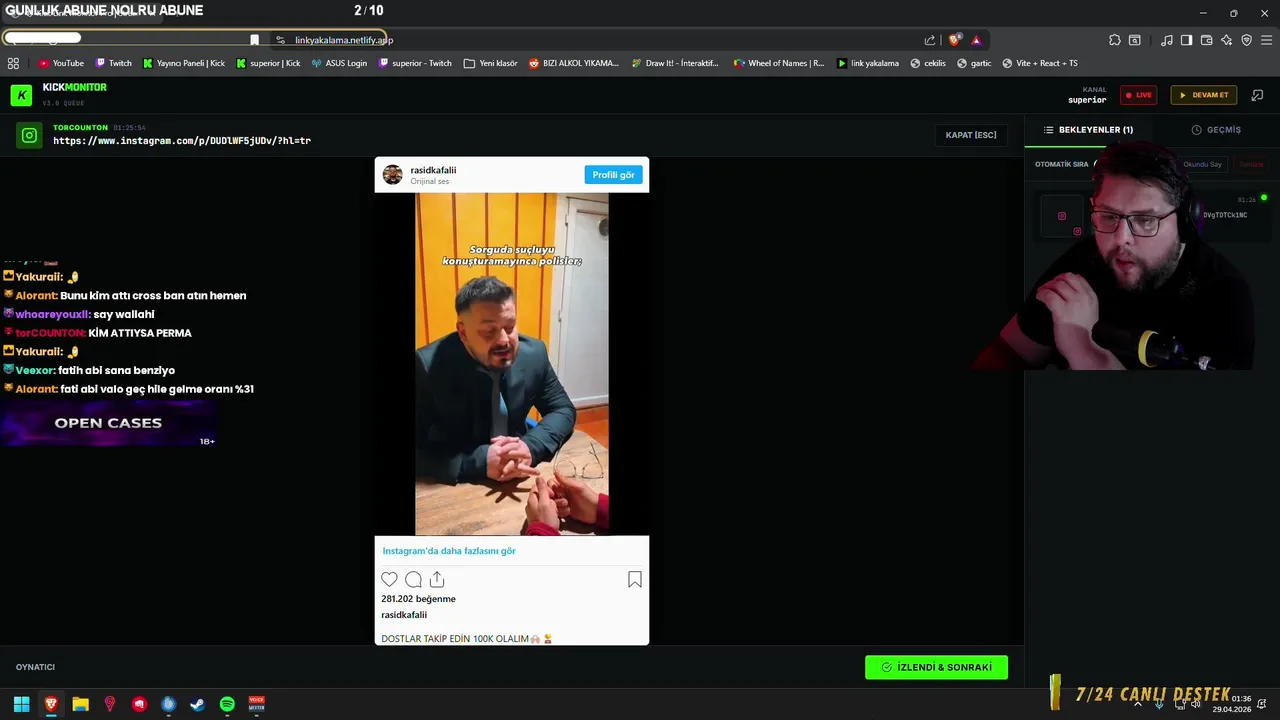Open the Twitch bookmark
1280x720 pixels.
[113, 63]
